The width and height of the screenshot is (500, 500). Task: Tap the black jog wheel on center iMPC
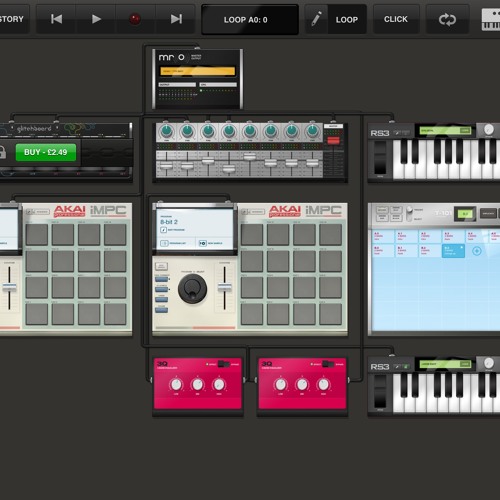[x=192, y=289]
